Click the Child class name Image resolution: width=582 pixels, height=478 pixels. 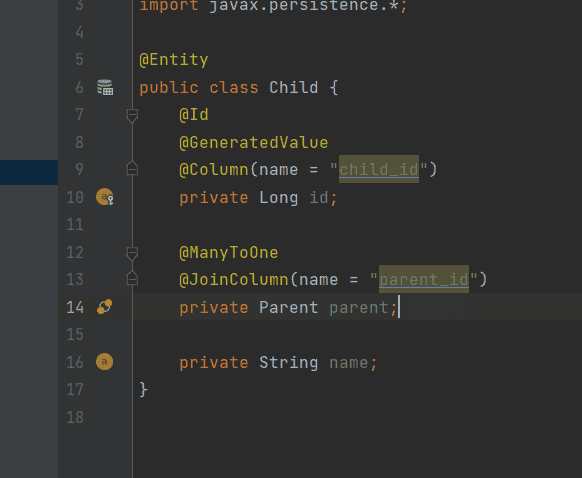coord(294,88)
